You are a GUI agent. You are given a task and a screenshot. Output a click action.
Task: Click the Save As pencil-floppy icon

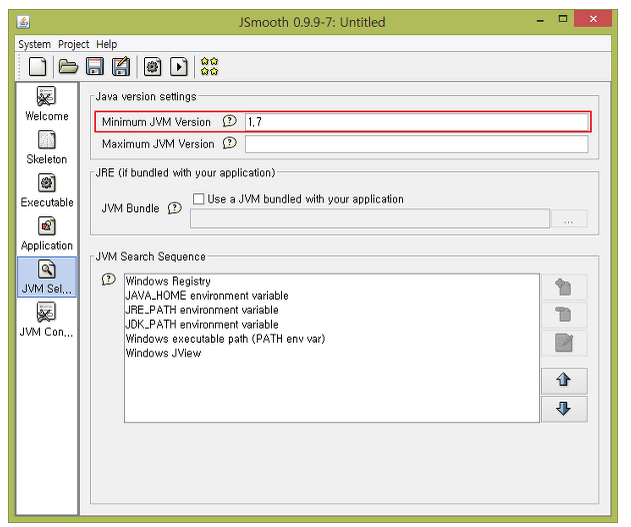(121, 66)
